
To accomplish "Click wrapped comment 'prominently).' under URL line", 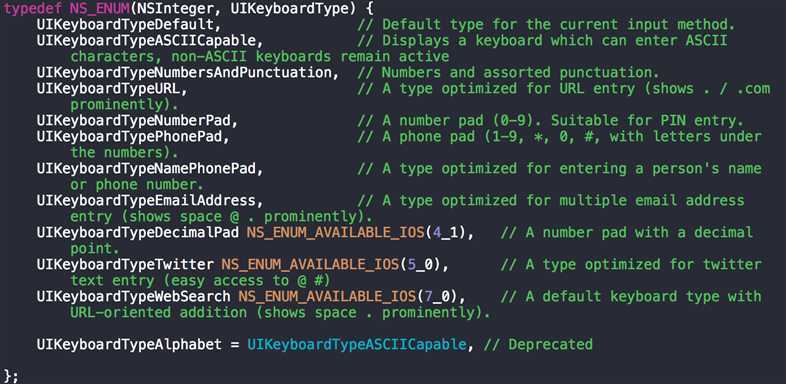I will pos(125,105).
